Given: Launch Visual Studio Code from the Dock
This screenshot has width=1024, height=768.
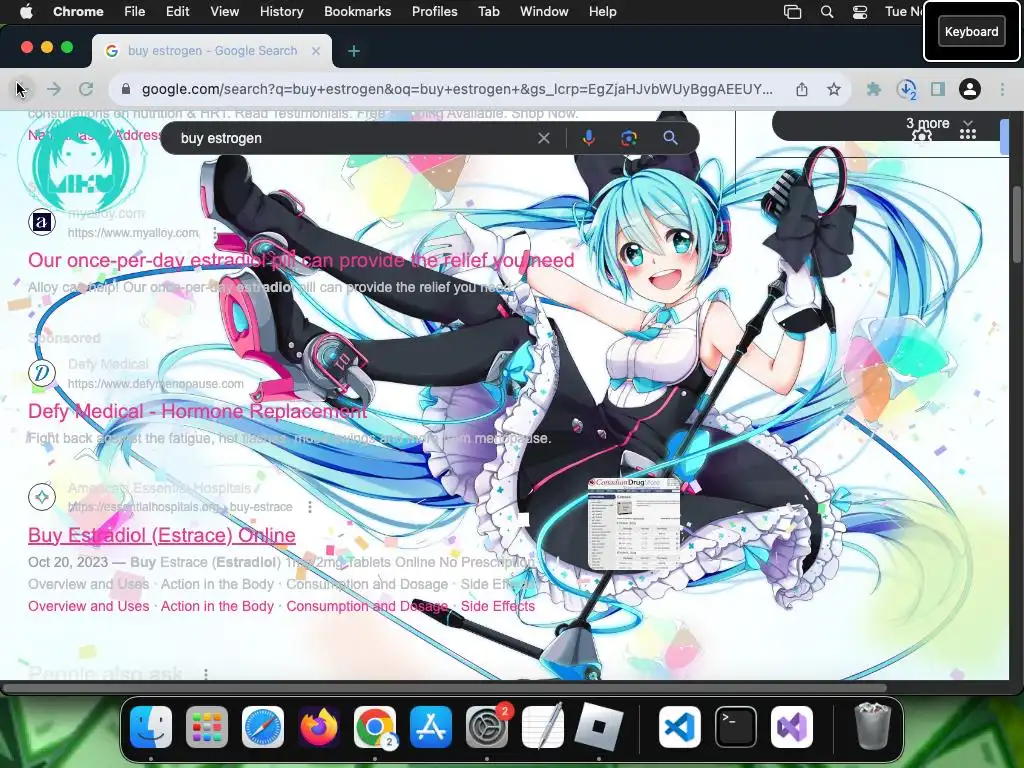Looking at the screenshot, I should 680,727.
